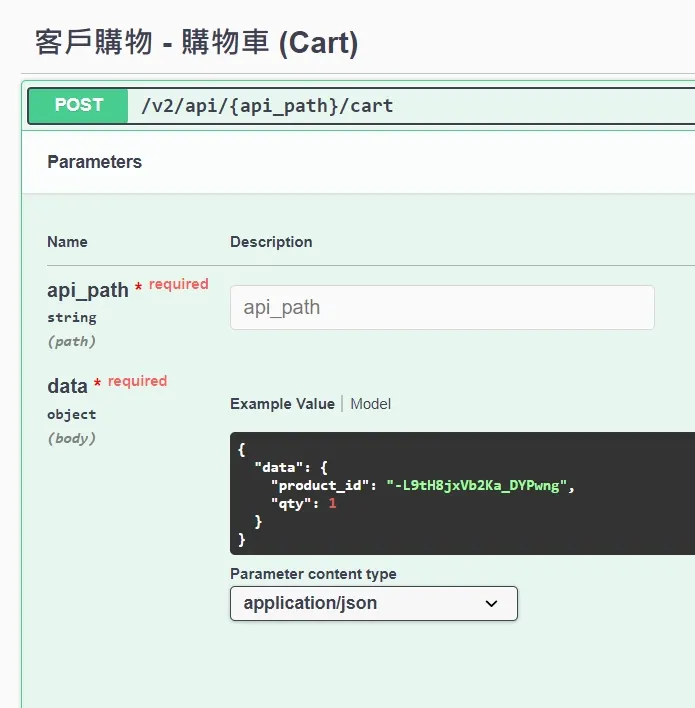Click the Parameters section heading
The width and height of the screenshot is (695, 708).
pos(95,162)
